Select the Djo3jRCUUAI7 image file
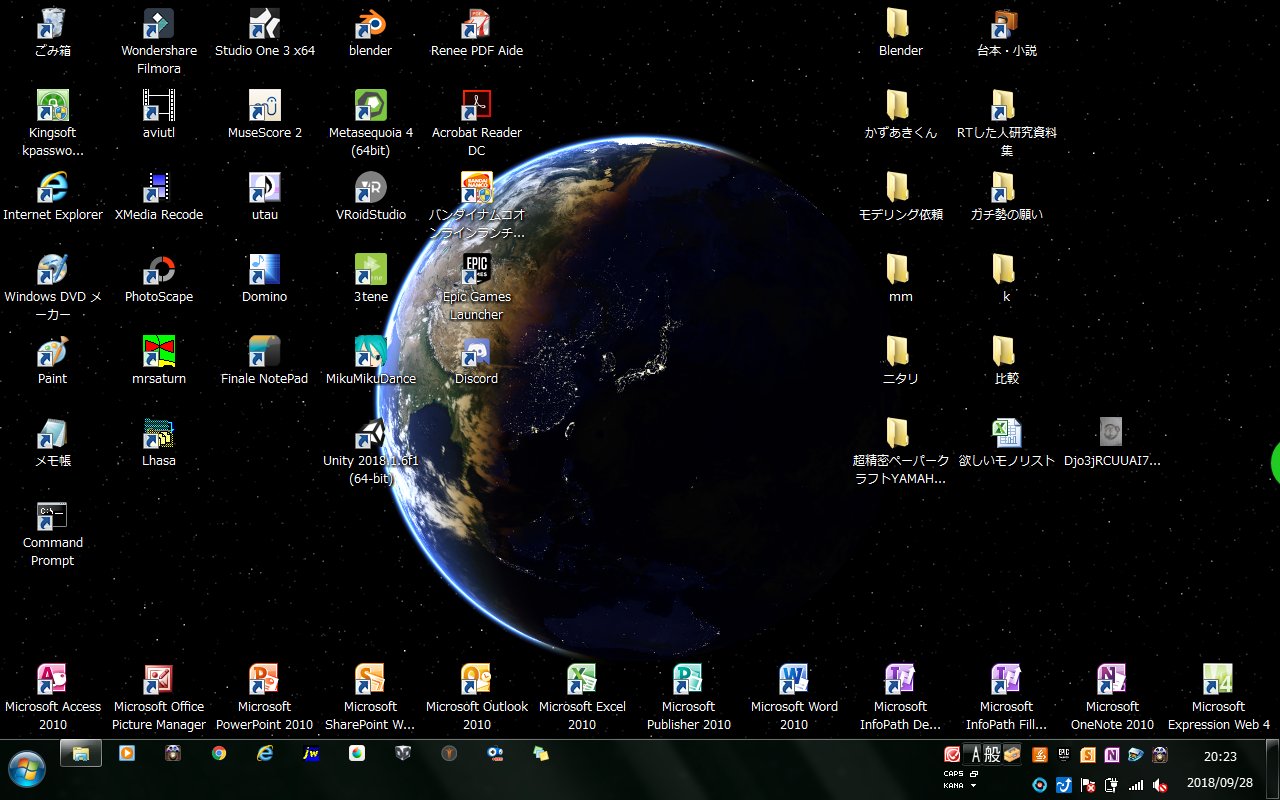Viewport: 1280px width, 800px height. point(1112,442)
